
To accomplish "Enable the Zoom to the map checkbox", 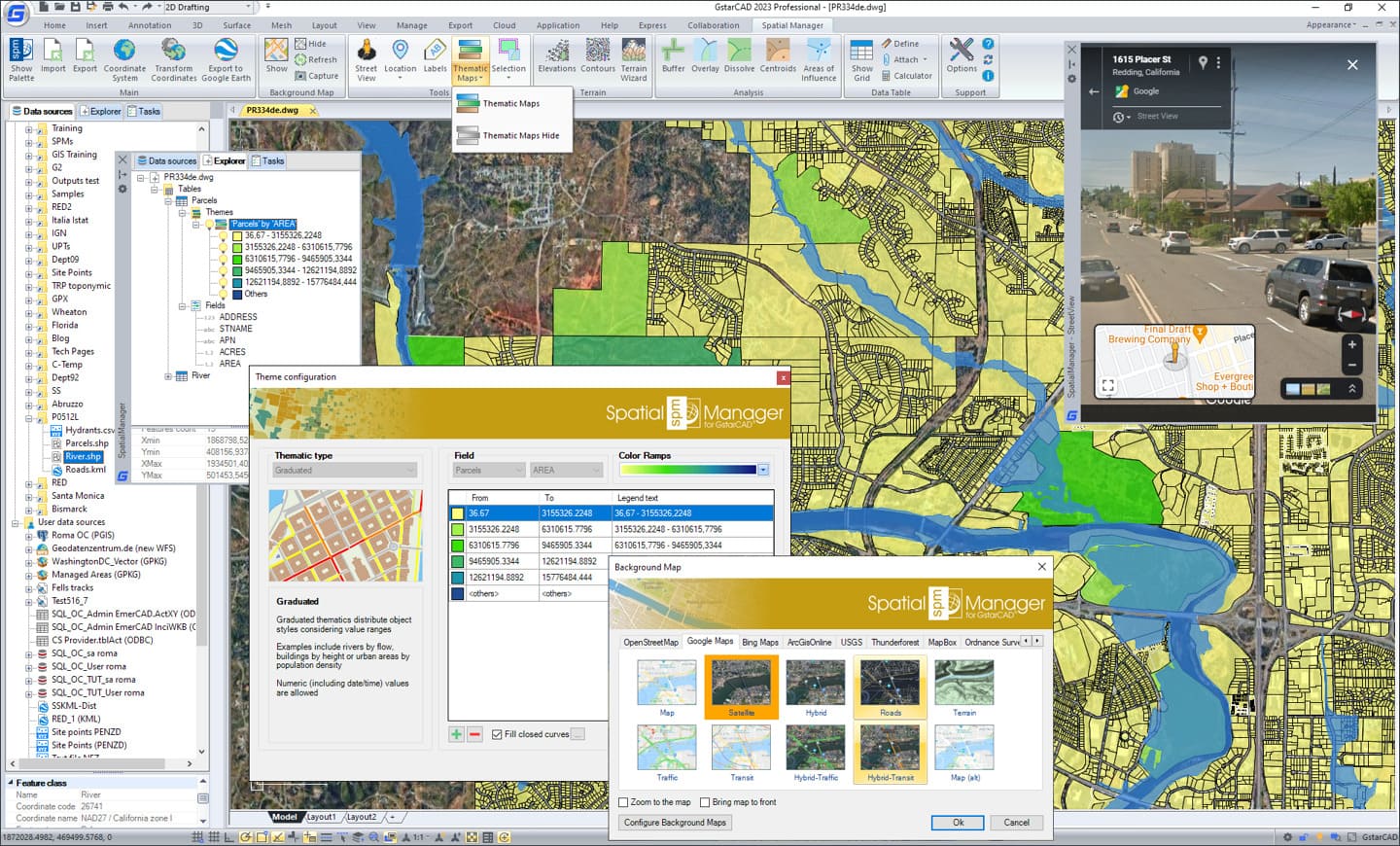I will point(623,802).
